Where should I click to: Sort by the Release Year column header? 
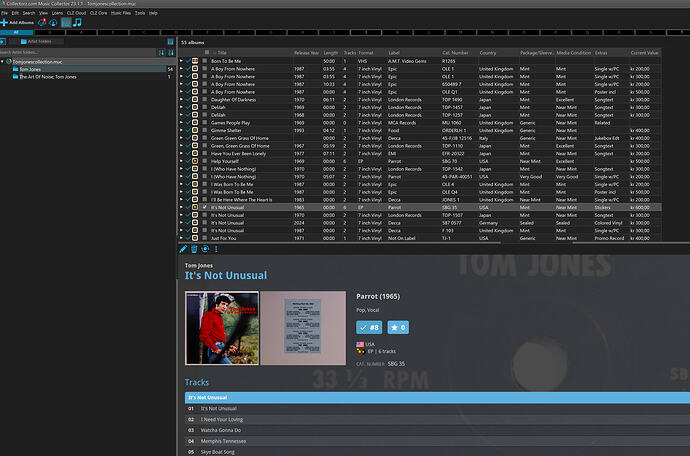[307, 53]
